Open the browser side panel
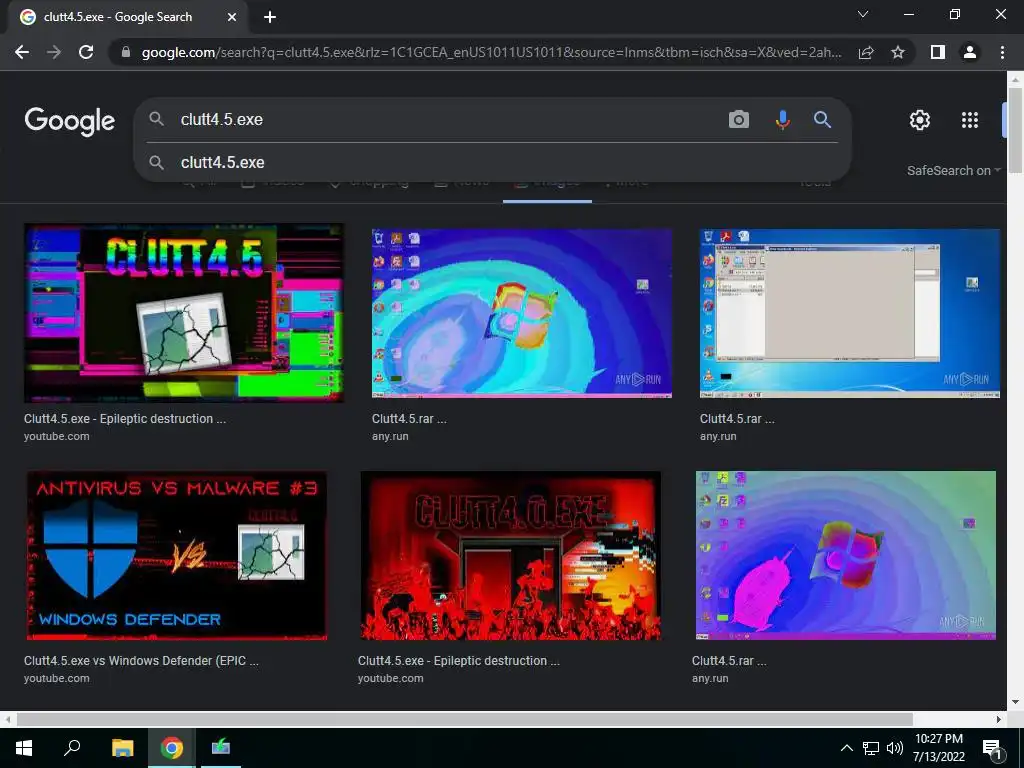Image resolution: width=1024 pixels, height=768 pixels. [938, 52]
